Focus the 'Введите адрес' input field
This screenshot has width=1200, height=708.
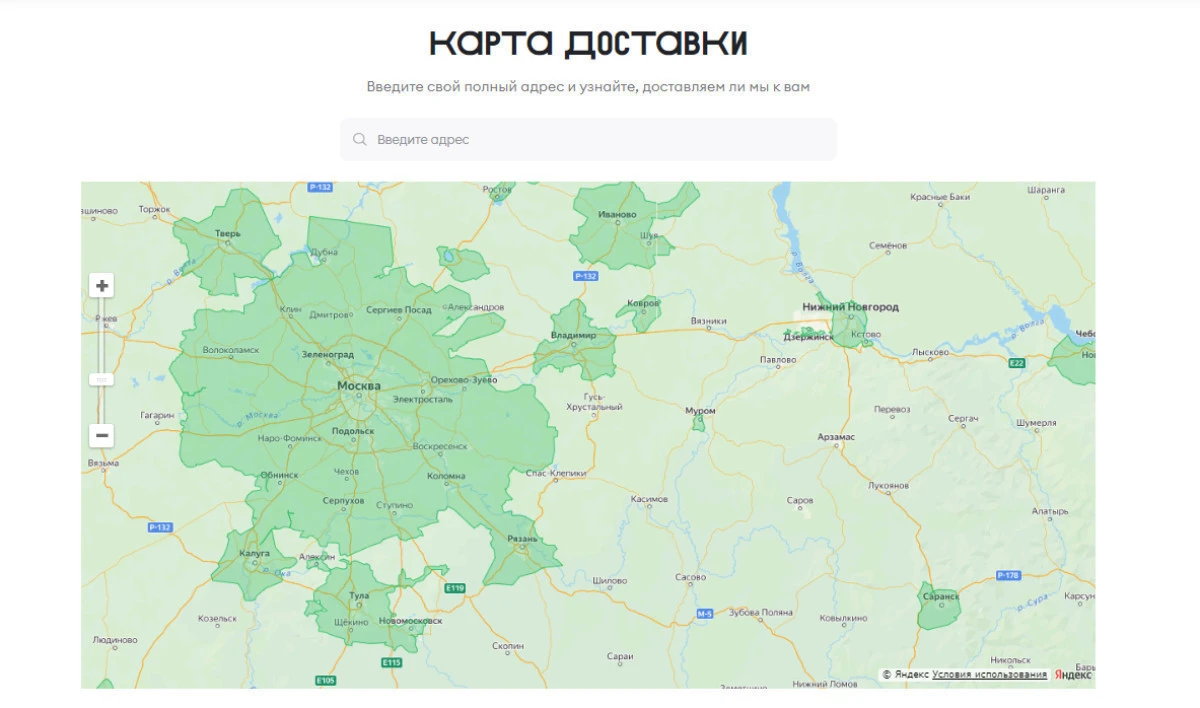coord(600,140)
